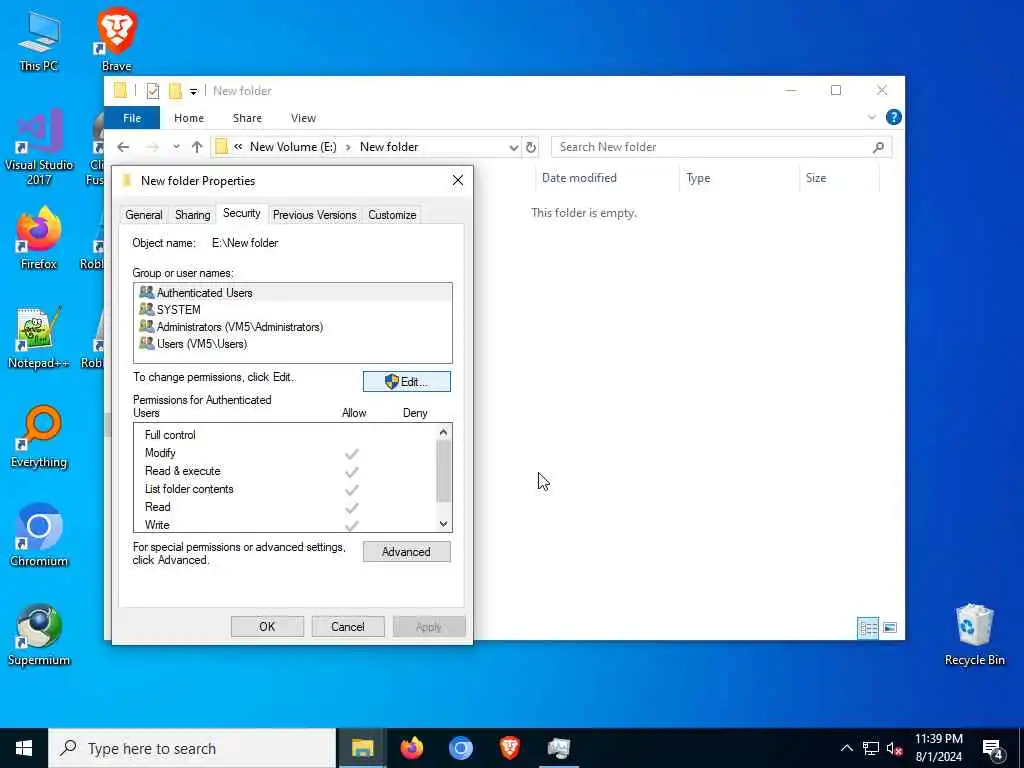1024x768 pixels.
Task: Launch Supermium from the desktop
Action: [x=39, y=635]
